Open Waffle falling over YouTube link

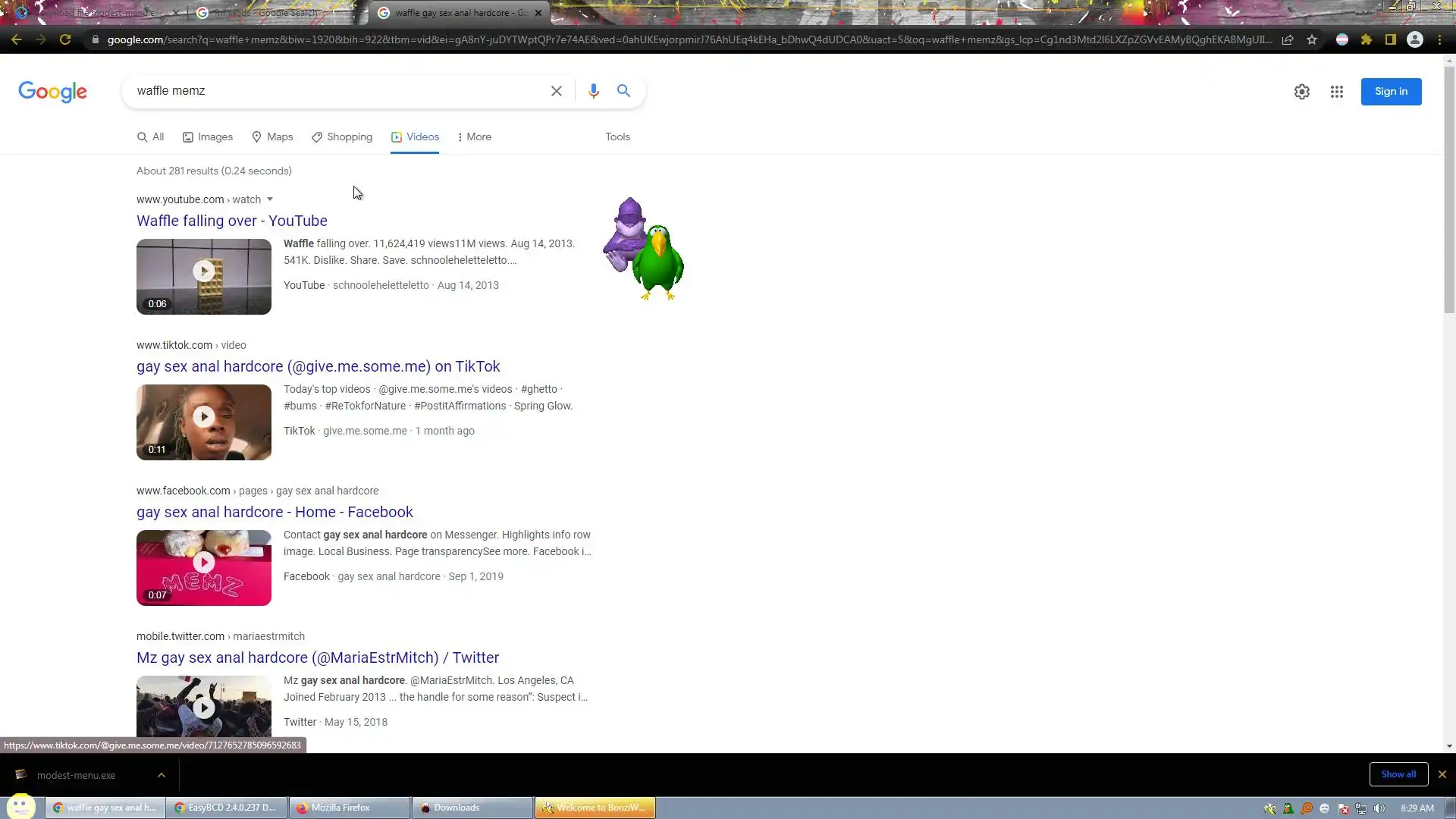(x=231, y=221)
